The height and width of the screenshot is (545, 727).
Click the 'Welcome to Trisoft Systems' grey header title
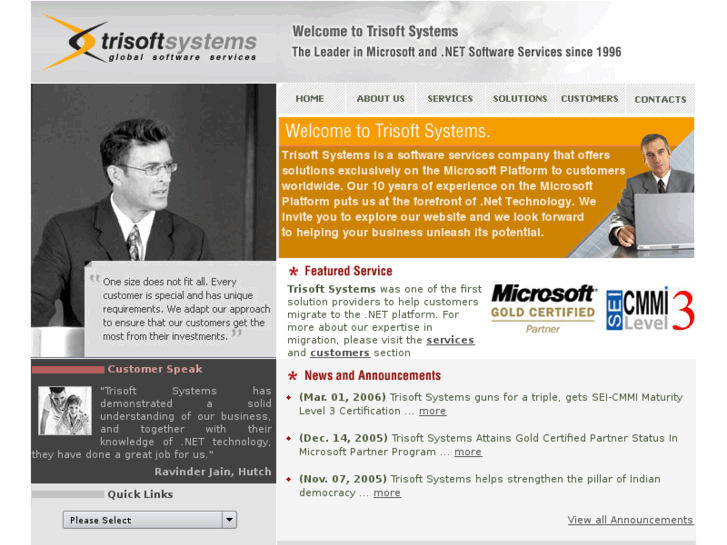tap(375, 32)
